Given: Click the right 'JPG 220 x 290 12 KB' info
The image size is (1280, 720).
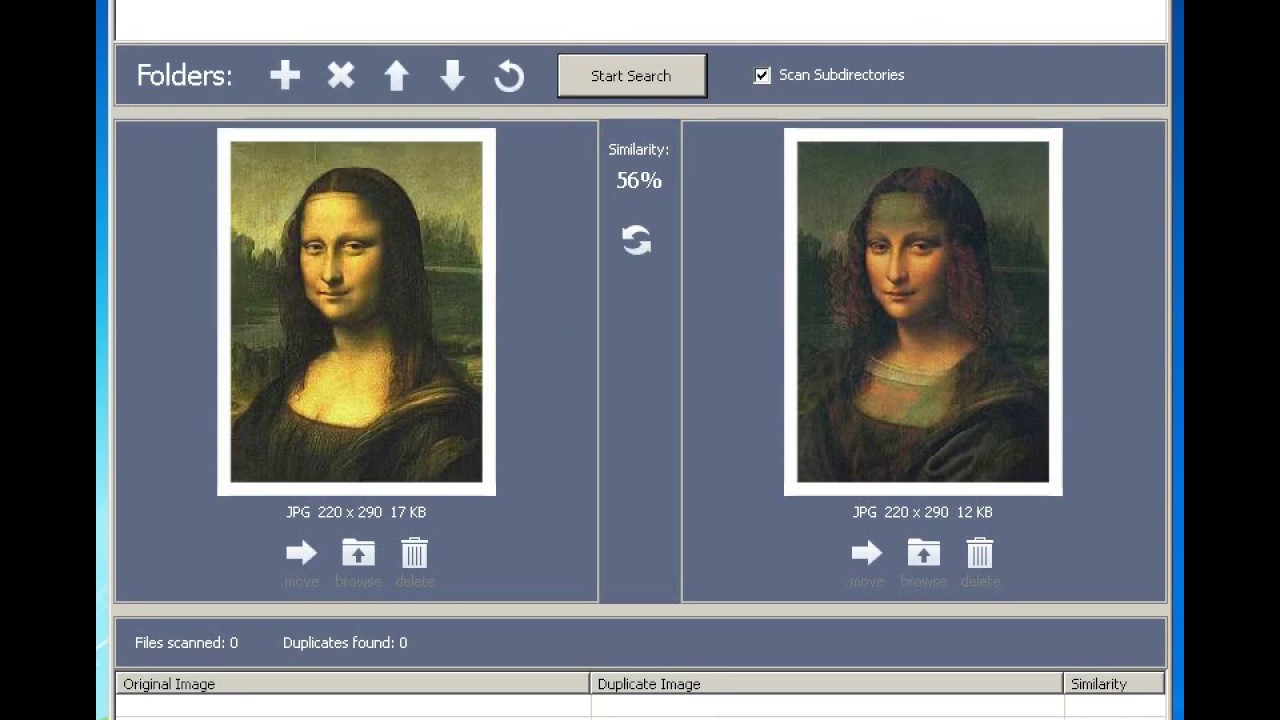Looking at the screenshot, I should point(923,512).
